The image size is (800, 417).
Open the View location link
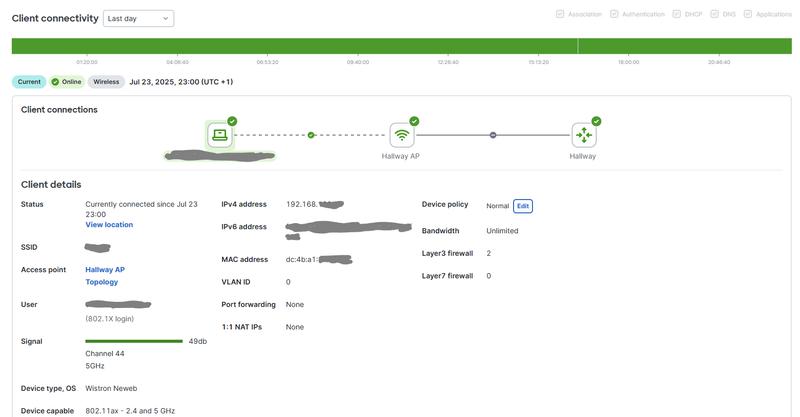[x=109, y=225]
